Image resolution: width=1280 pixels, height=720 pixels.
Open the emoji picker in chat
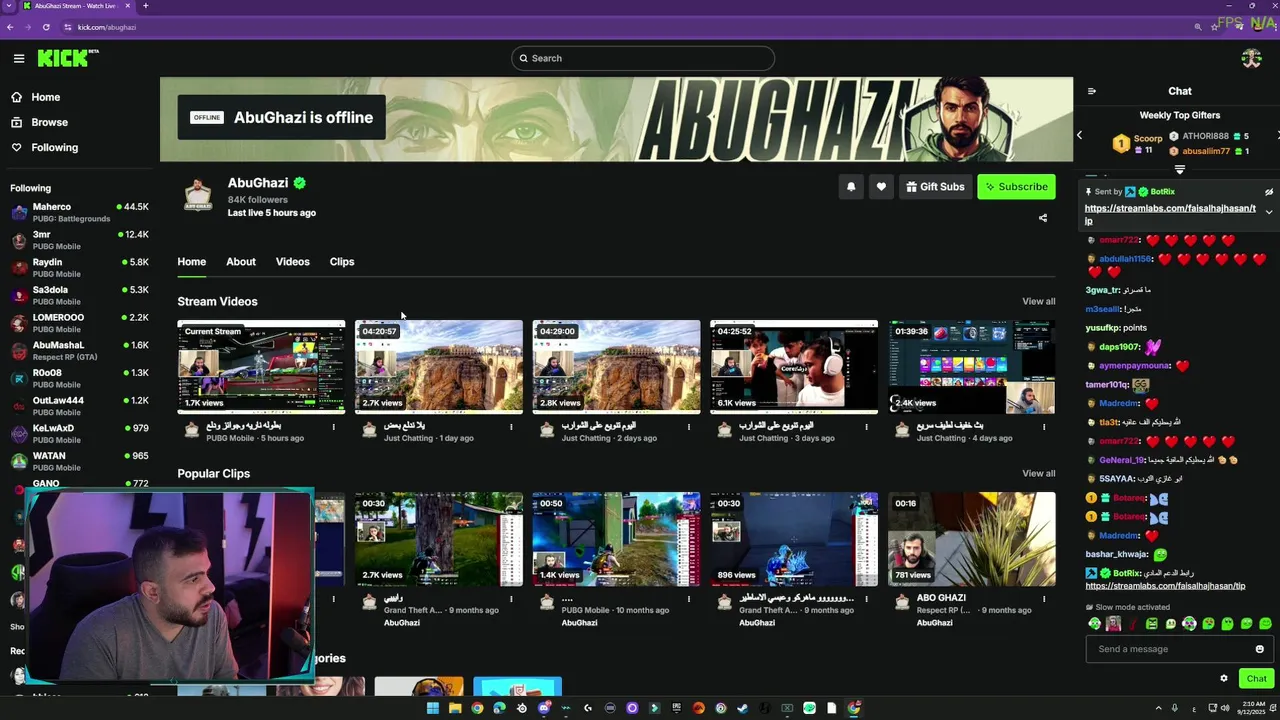[x=1260, y=649]
